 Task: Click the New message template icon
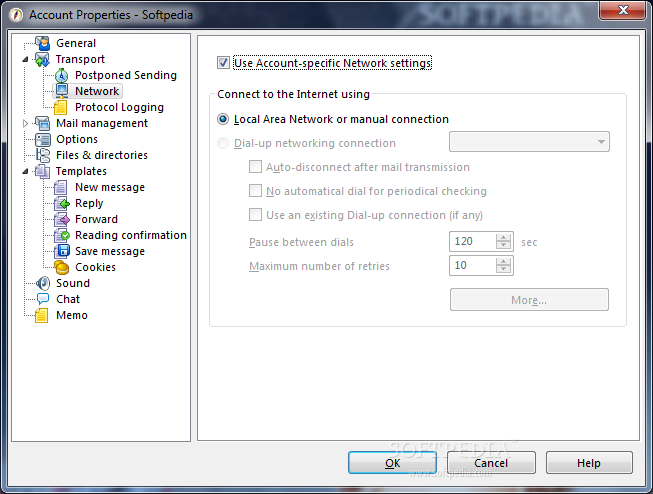point(61,187)
